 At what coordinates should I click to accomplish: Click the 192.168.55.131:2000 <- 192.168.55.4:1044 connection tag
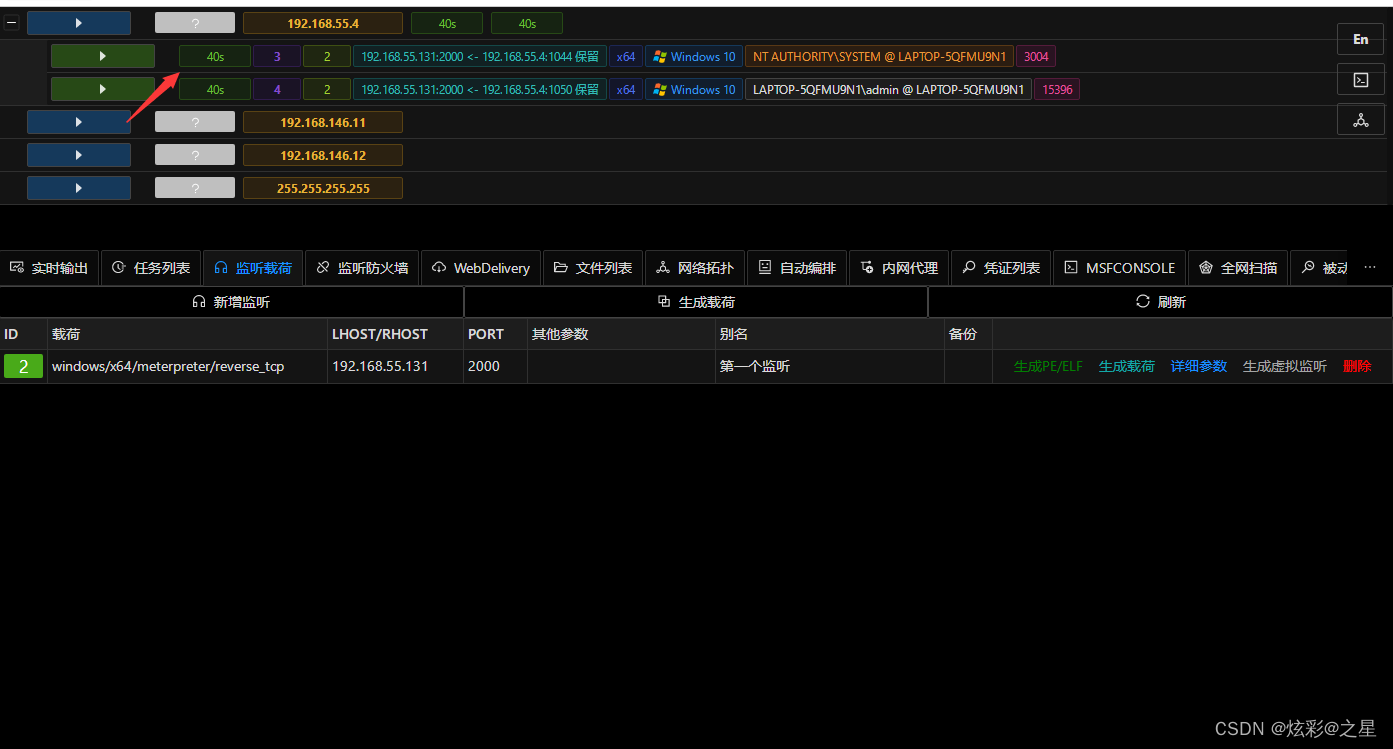click(x=480, y=57)
